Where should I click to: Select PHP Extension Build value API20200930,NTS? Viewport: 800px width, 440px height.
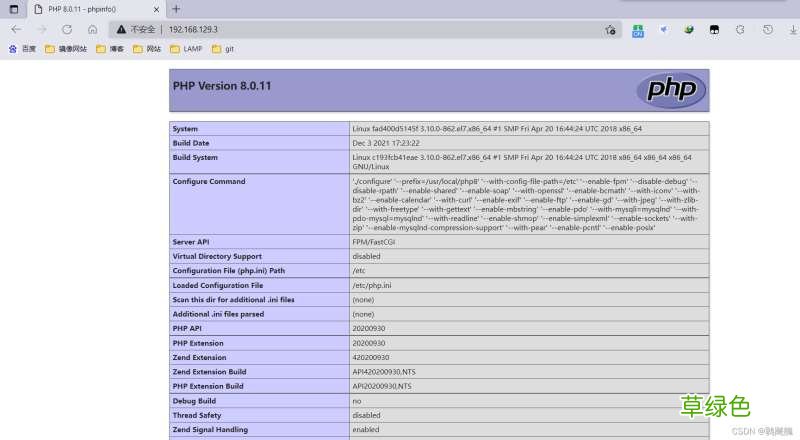click(382, 386)
